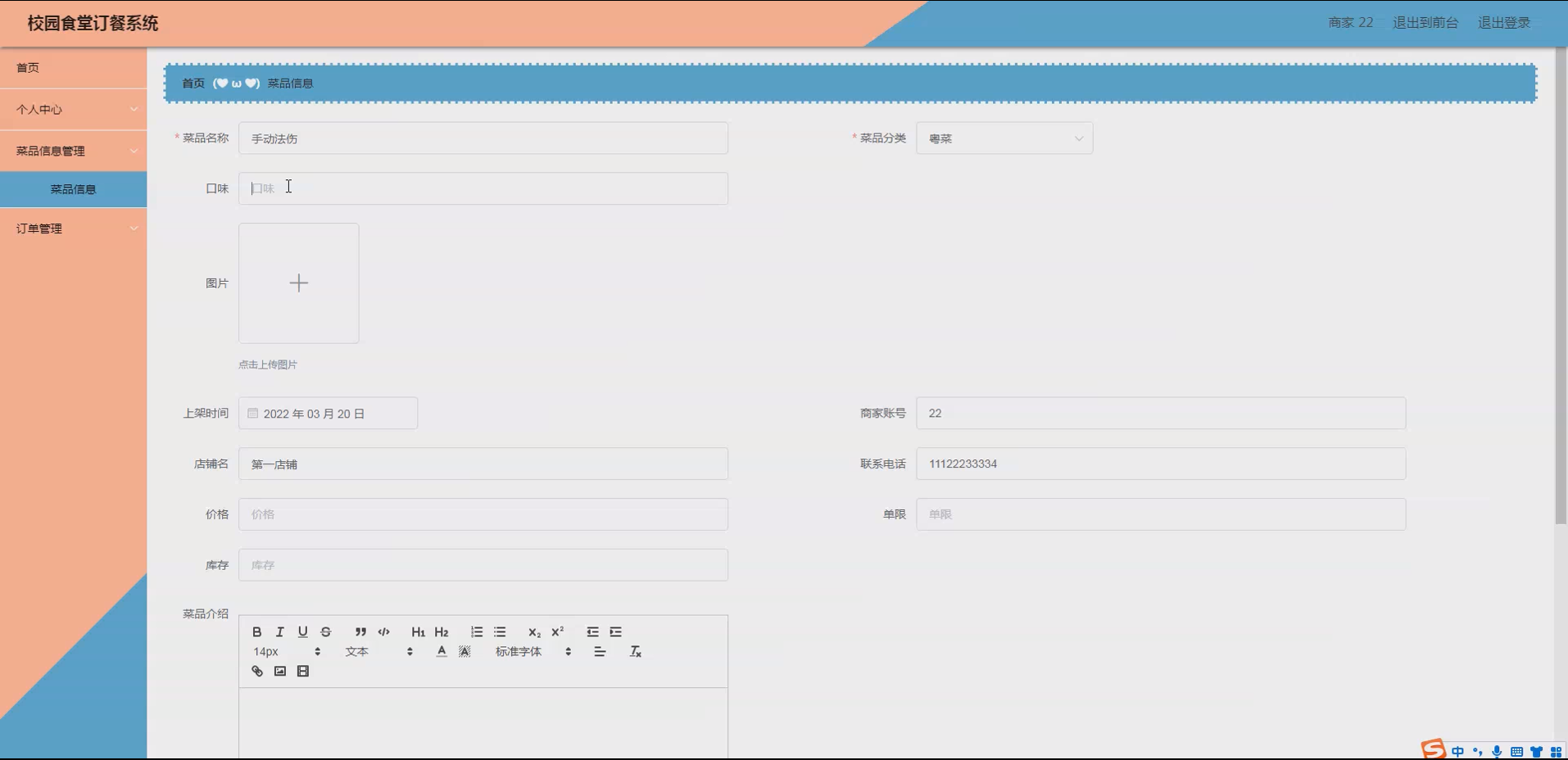Toggle Chinese/English mode on Sogou bar
The image size is (1568, 760).
pyautogui.click(x=1457, y=752)
